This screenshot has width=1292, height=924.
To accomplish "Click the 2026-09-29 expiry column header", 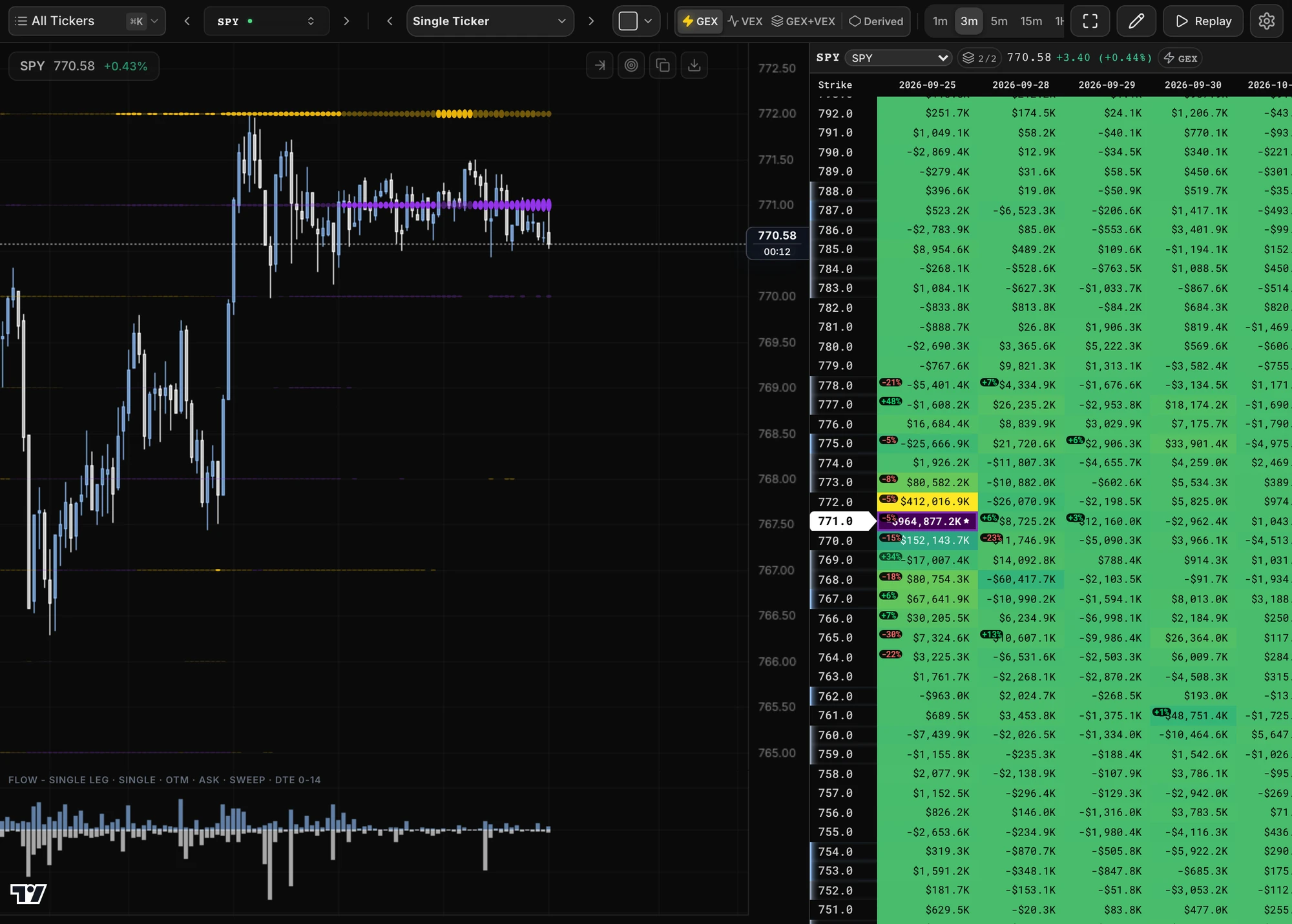I will [x=1107, y=85].
